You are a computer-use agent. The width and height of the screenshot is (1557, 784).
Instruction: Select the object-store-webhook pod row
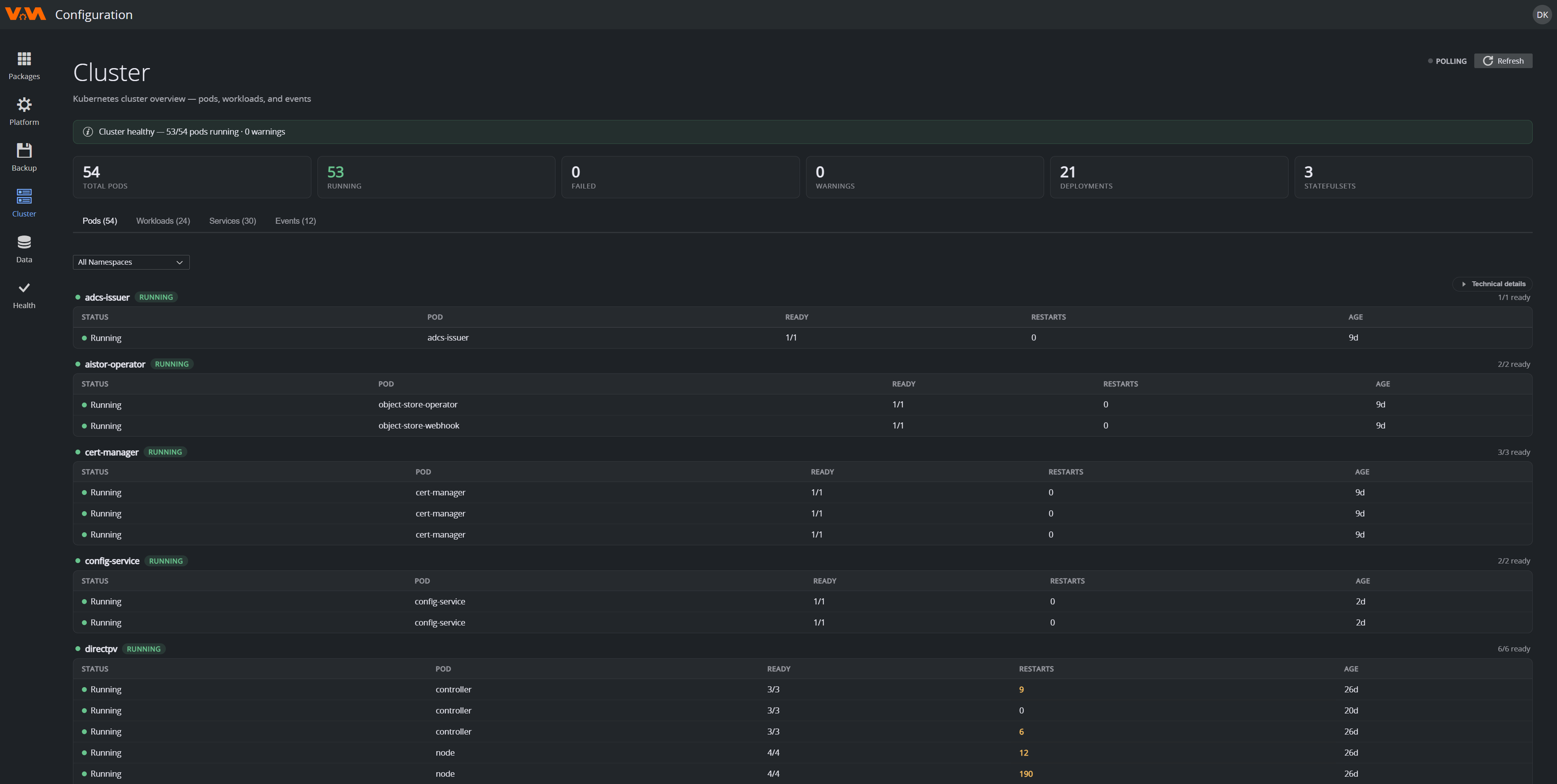click(803, 426)
